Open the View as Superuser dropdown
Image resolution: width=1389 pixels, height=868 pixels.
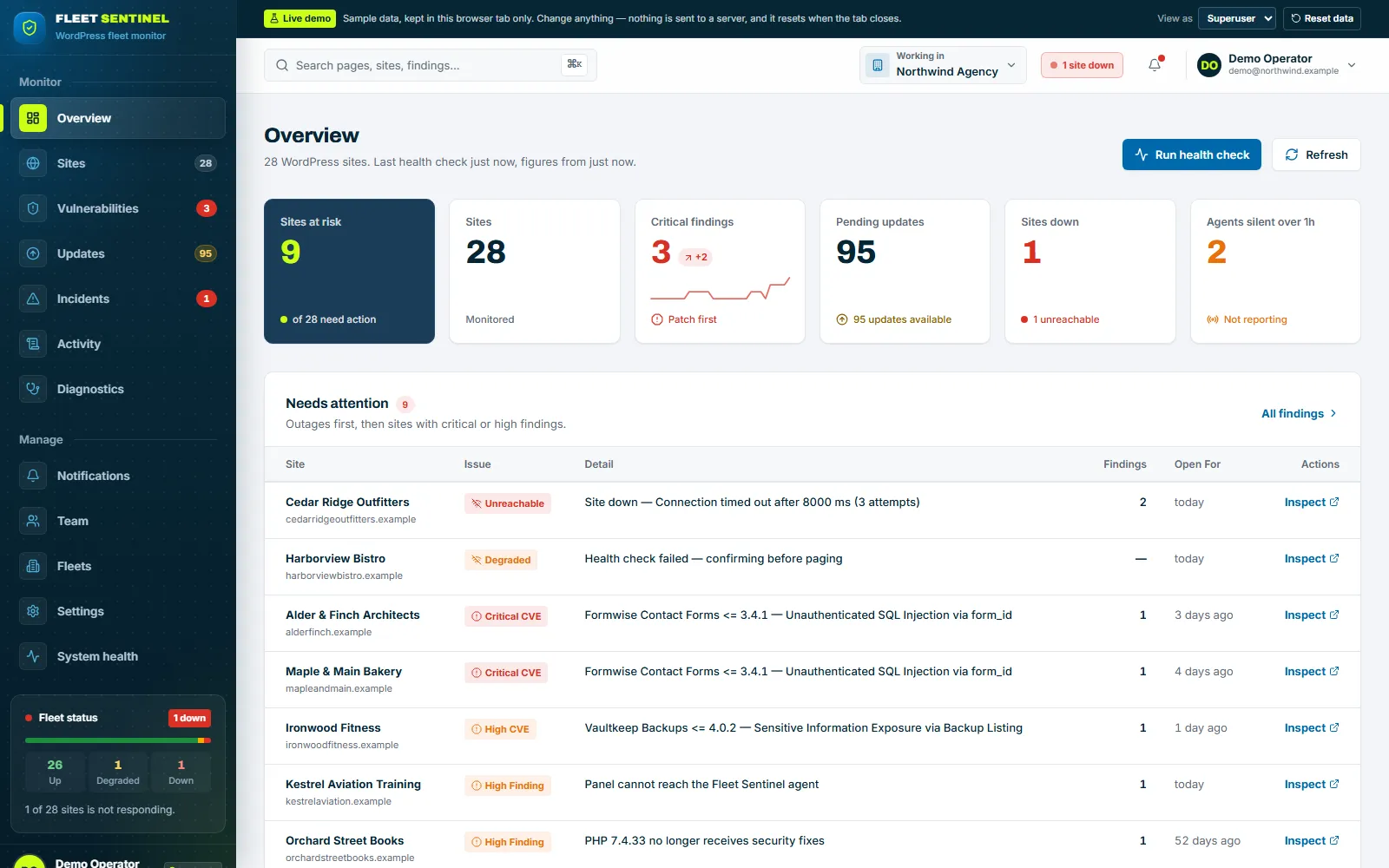point(1236,18)
